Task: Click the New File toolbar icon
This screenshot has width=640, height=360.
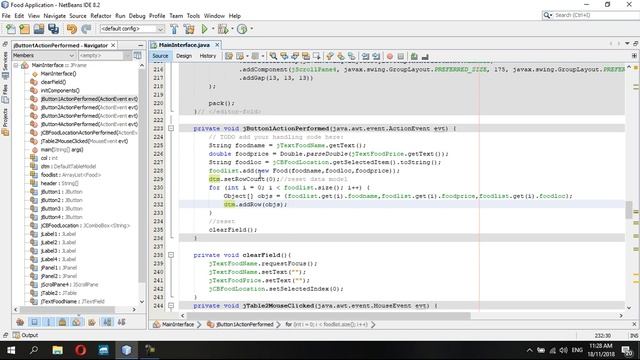Action: (x=11, y=29)
